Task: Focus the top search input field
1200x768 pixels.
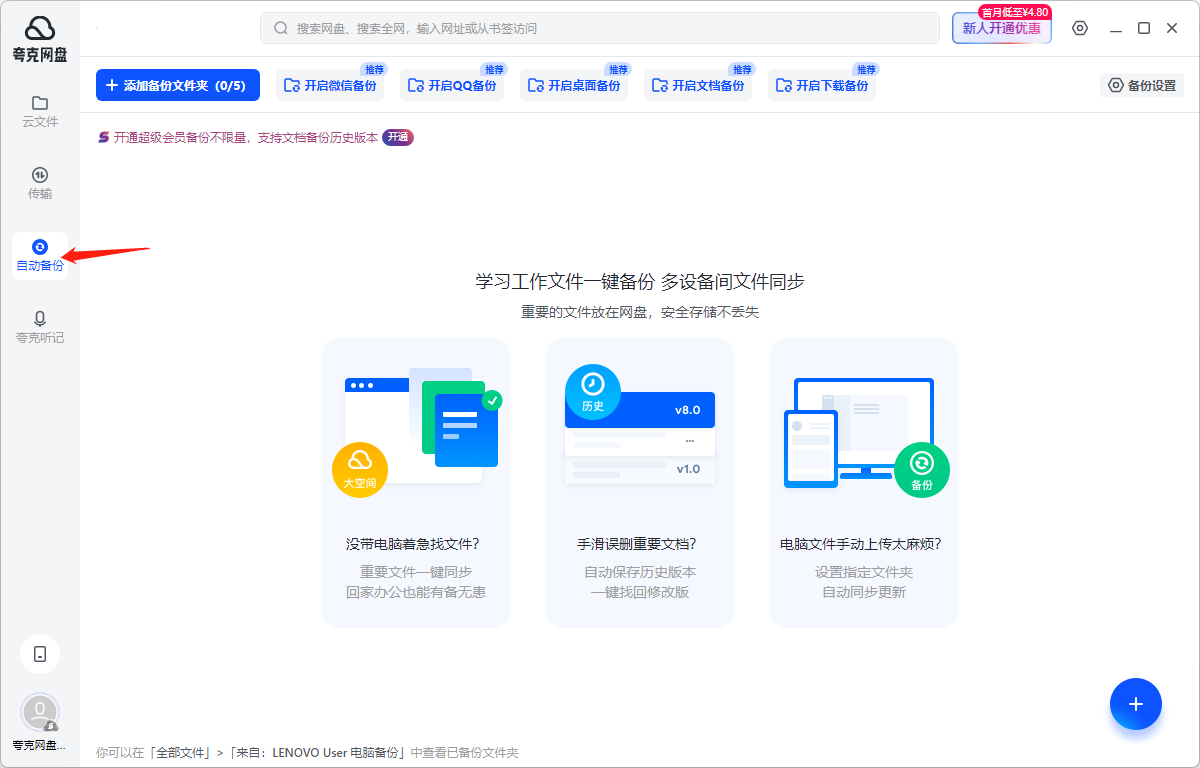Action: [x=600, y=28]
